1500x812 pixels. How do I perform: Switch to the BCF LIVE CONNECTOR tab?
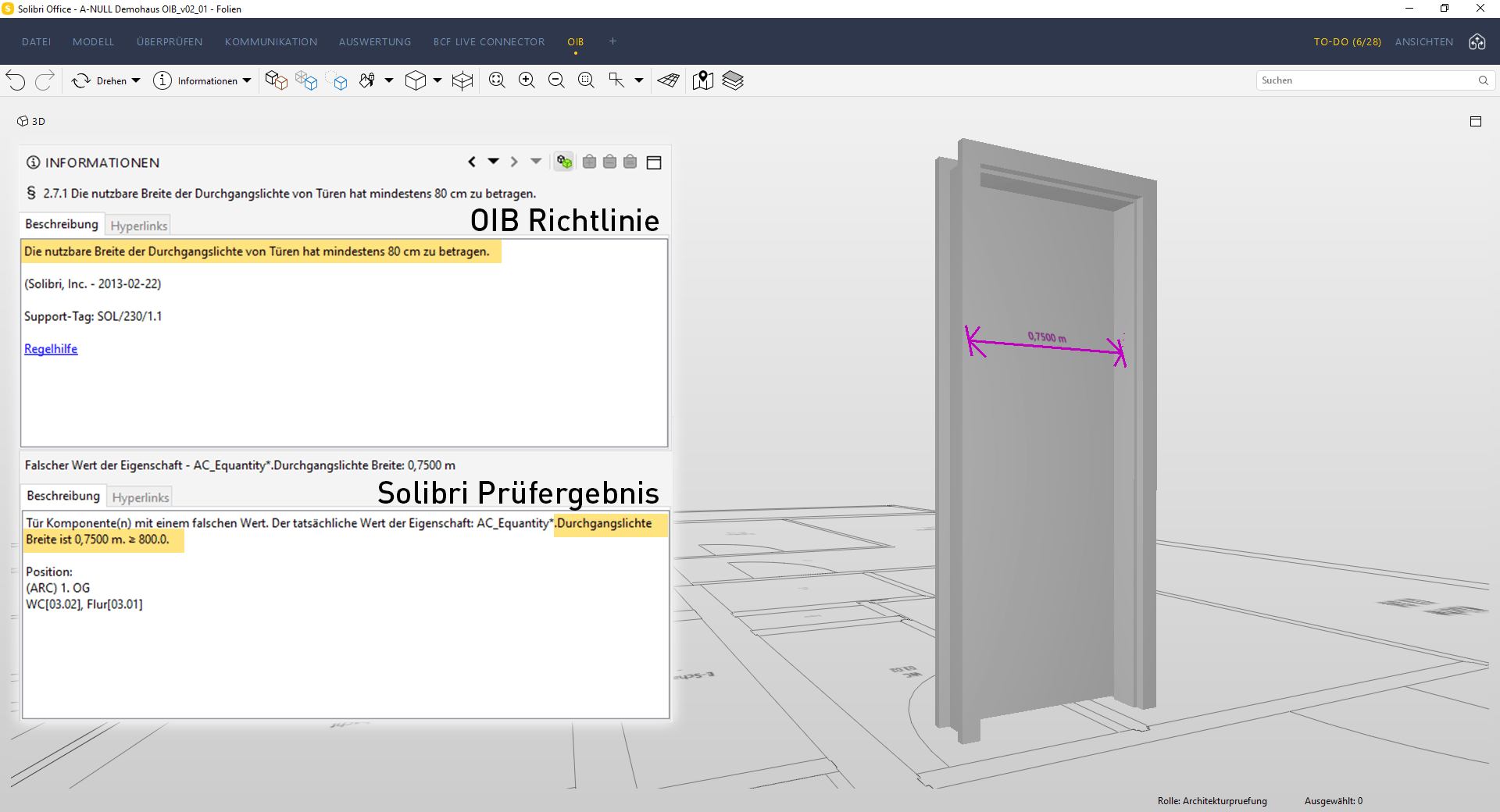(489, 42)
